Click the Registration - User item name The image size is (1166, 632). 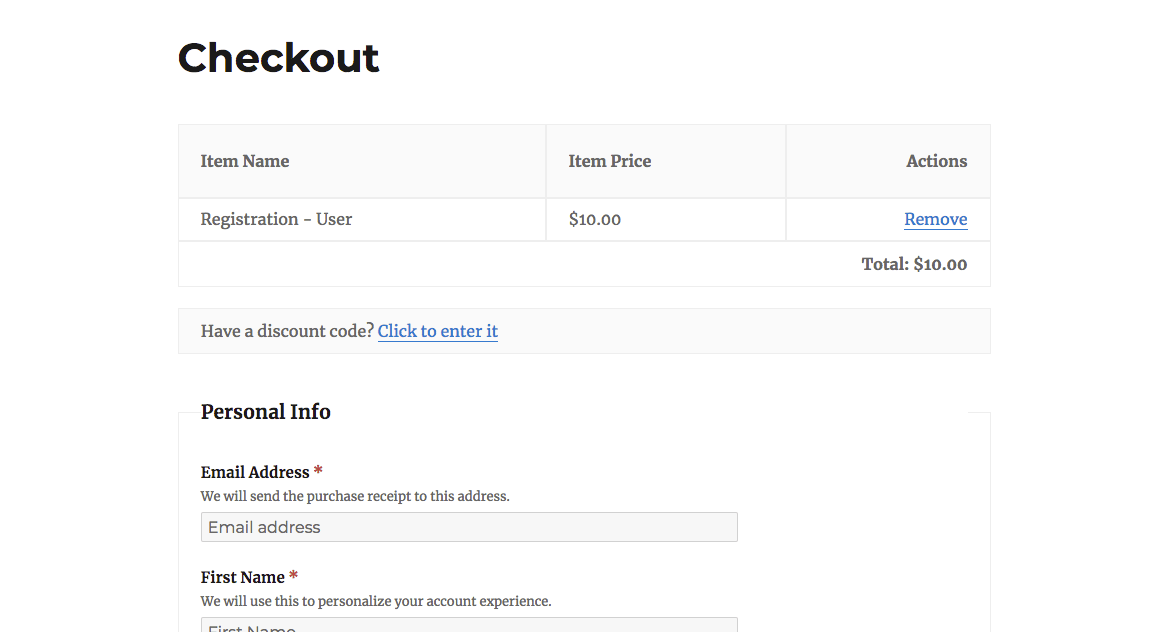point(276,219)
